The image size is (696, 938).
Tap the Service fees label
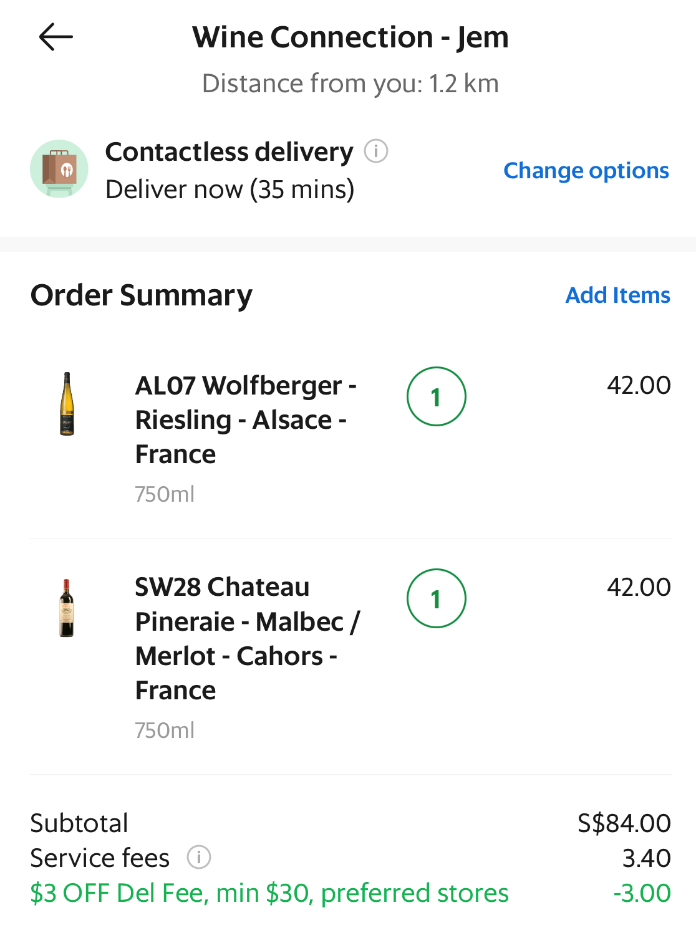pyautogui.click(x=100, y=858)
